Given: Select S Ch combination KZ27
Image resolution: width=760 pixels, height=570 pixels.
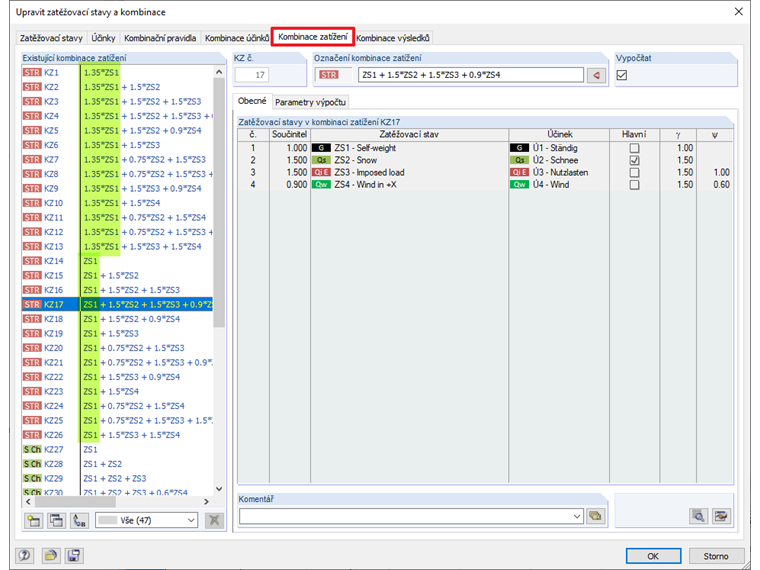Looking at the screenshot, I should pyautogui.click(x=117, y=449).
